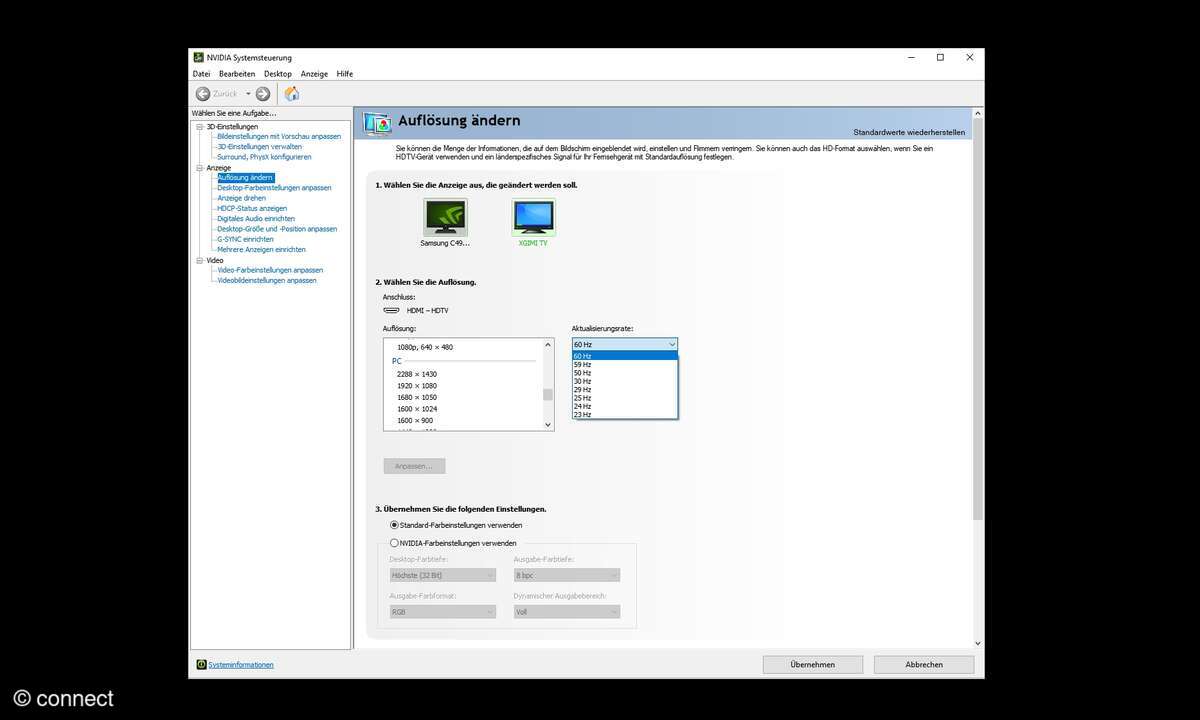Choose 50 Hz from refresh rate list
Viewport: 1200px width, 720px height.
click(582, 373)
